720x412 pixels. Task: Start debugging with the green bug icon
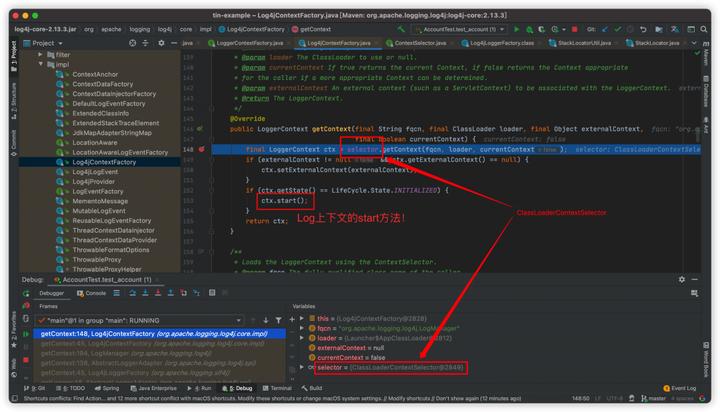pos(529,29)
